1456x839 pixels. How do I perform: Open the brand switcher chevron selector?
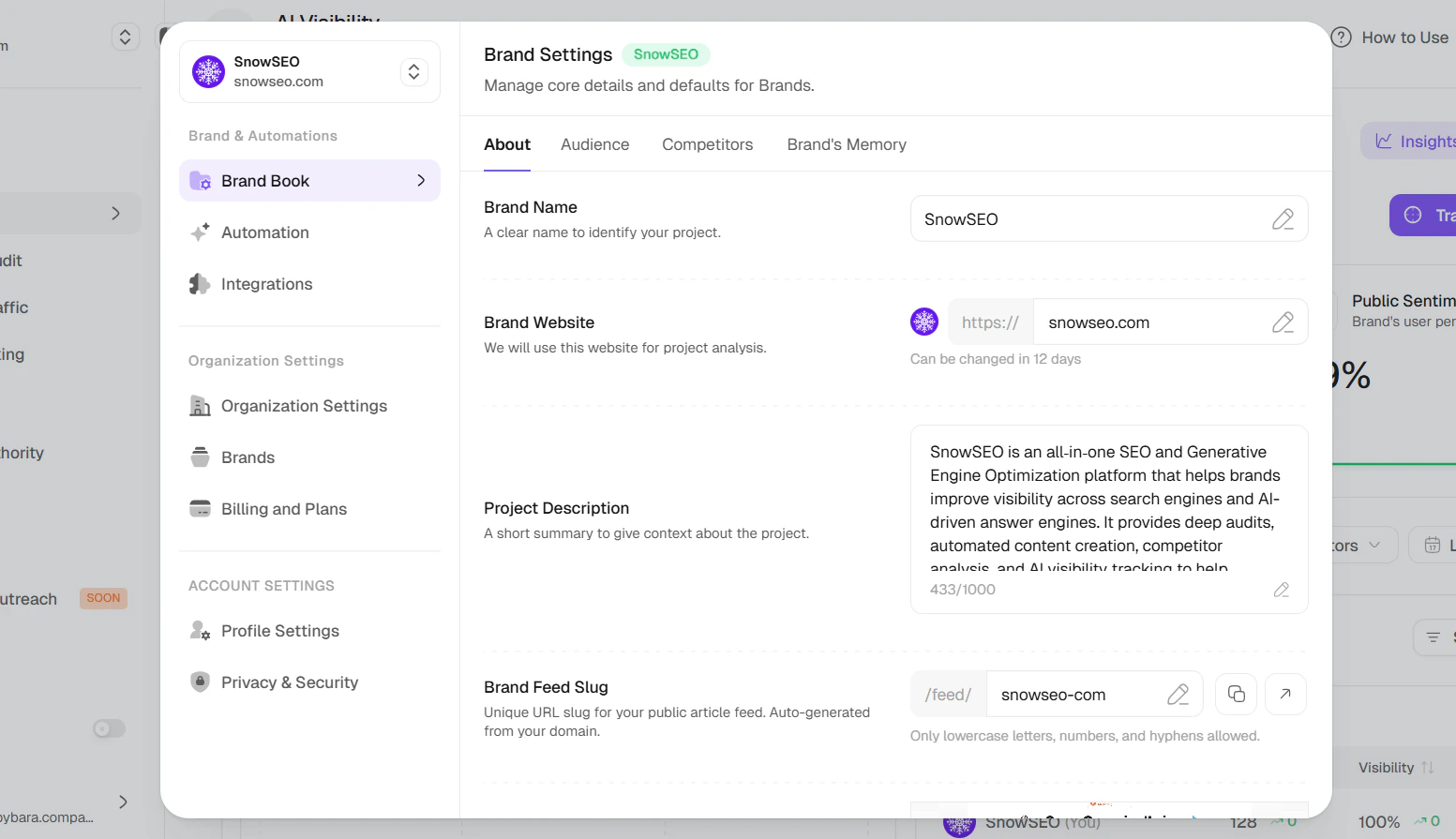pyautogui.click(x=413, y=71)
